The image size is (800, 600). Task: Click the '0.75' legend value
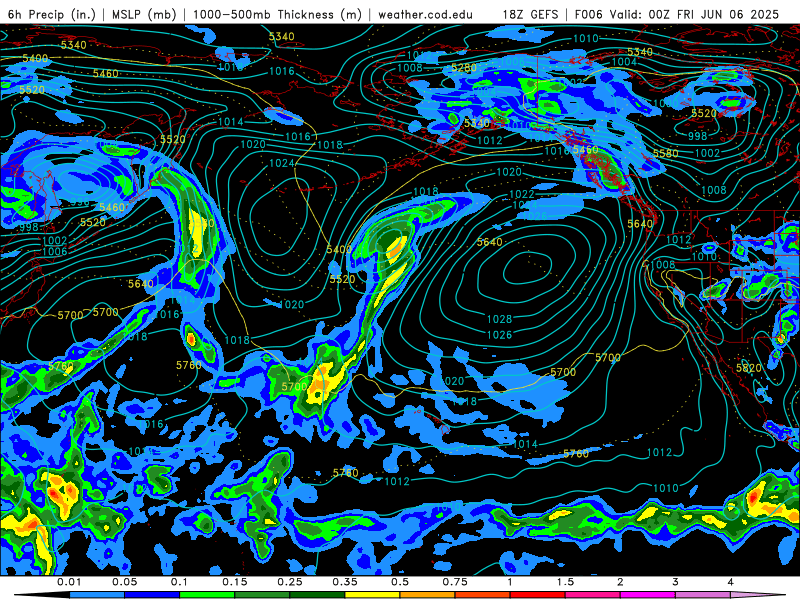(x=455, y=582)
